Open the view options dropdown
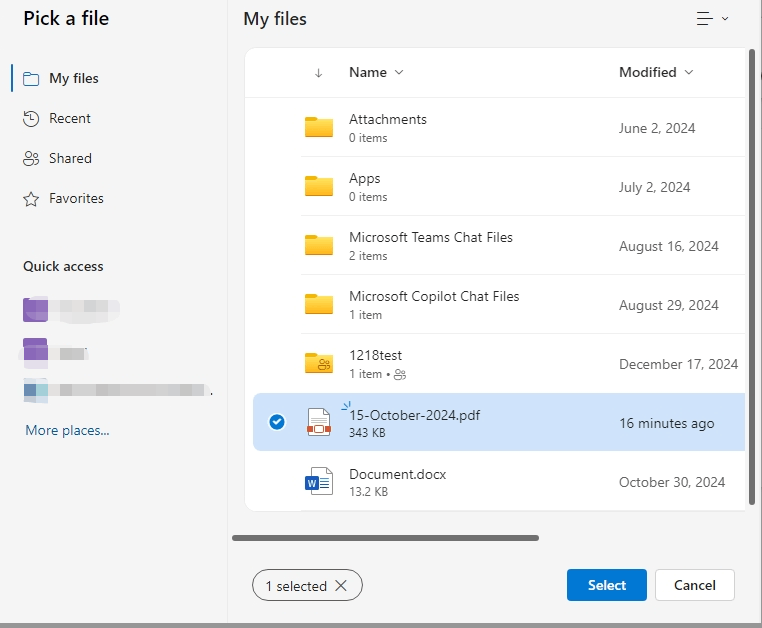This screenshot has width=762, height=628. [x=712, y=19]
